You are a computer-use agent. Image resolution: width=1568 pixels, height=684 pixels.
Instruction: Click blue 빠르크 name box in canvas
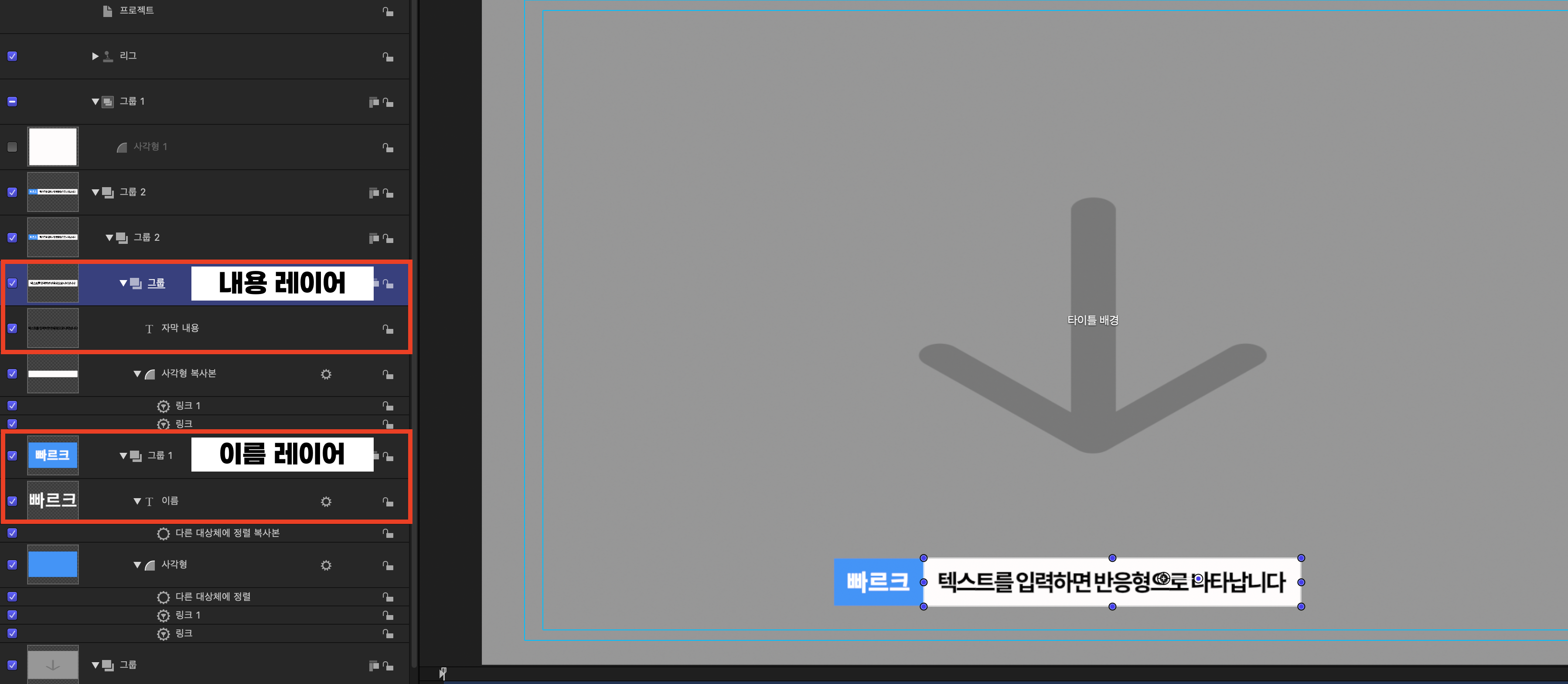pyautogui.click(x=877, y=581)
